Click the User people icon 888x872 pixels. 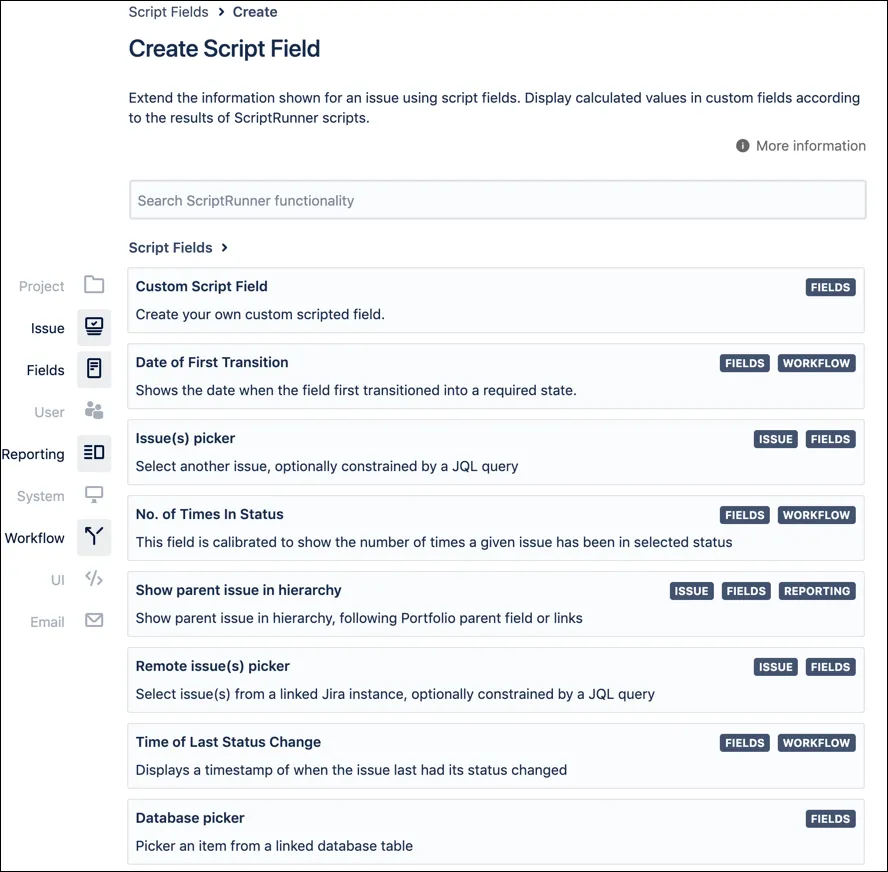tap(94, 411)
